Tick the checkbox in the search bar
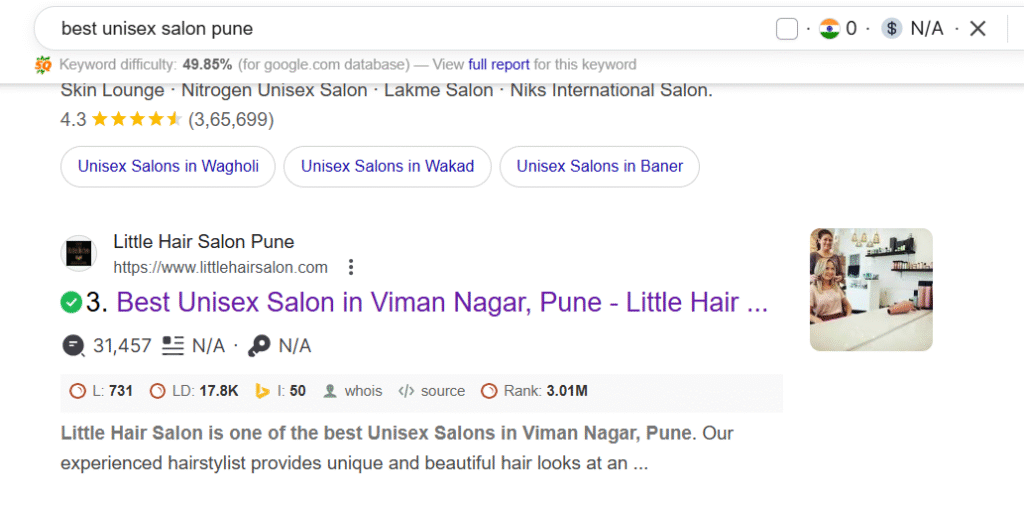Viewport: 1024px width, 506px height. [x=787, y=29]
